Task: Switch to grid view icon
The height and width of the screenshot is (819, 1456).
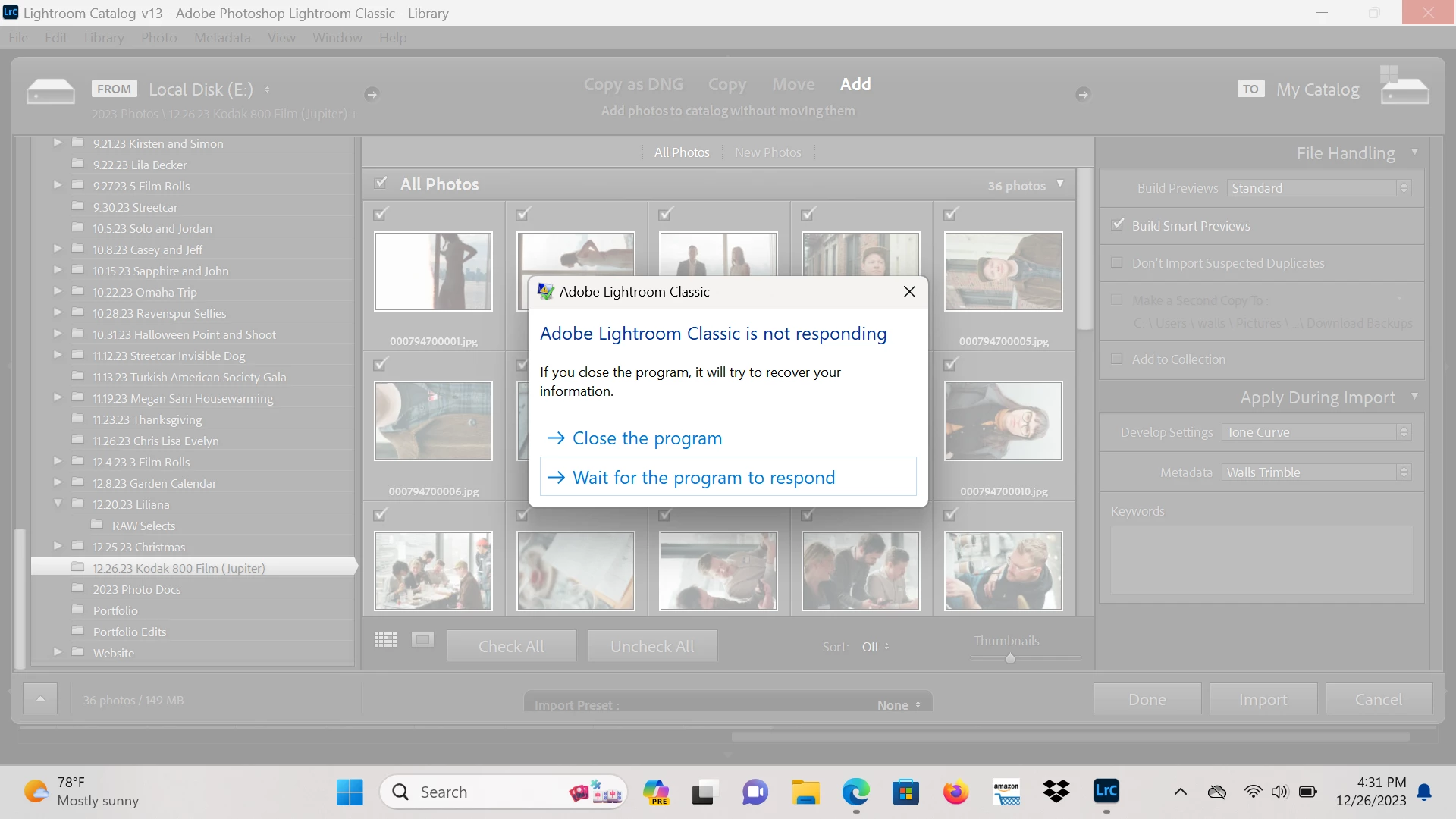Action: point(385,640)
